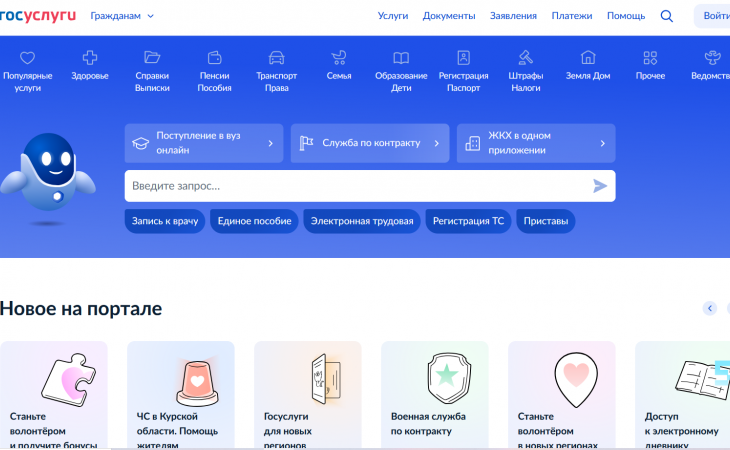Open the Транспорт Права car icon
The image size is (730, 450).
(x=277, y=58)
